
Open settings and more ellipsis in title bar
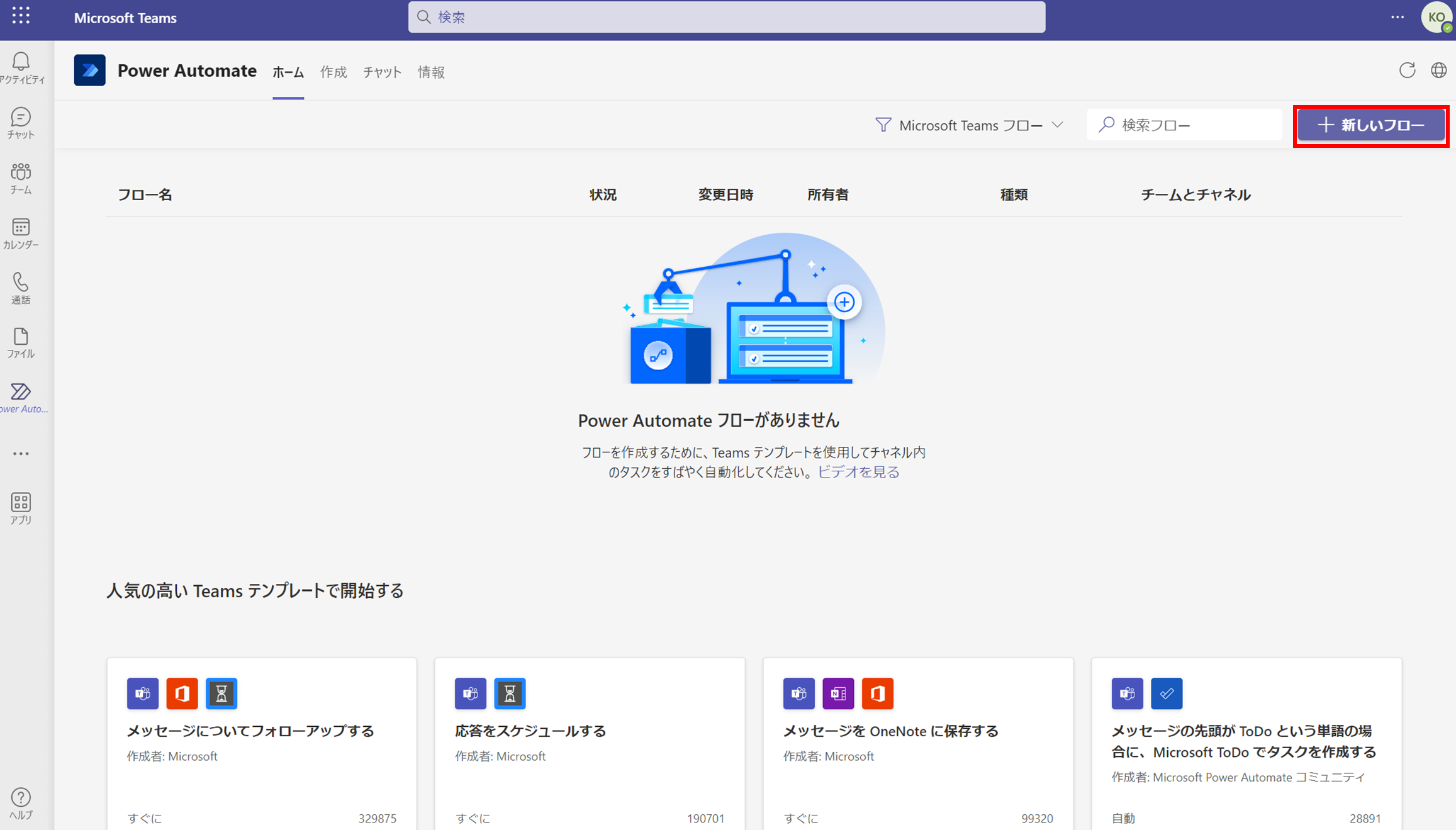click(x=1397, y=17)
